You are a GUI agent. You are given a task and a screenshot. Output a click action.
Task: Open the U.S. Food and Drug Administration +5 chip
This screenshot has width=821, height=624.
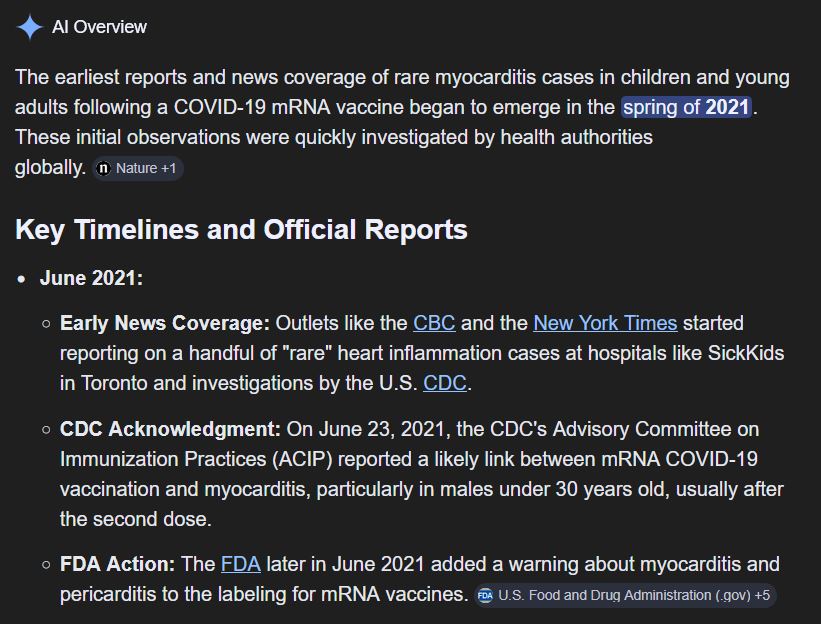625,595
